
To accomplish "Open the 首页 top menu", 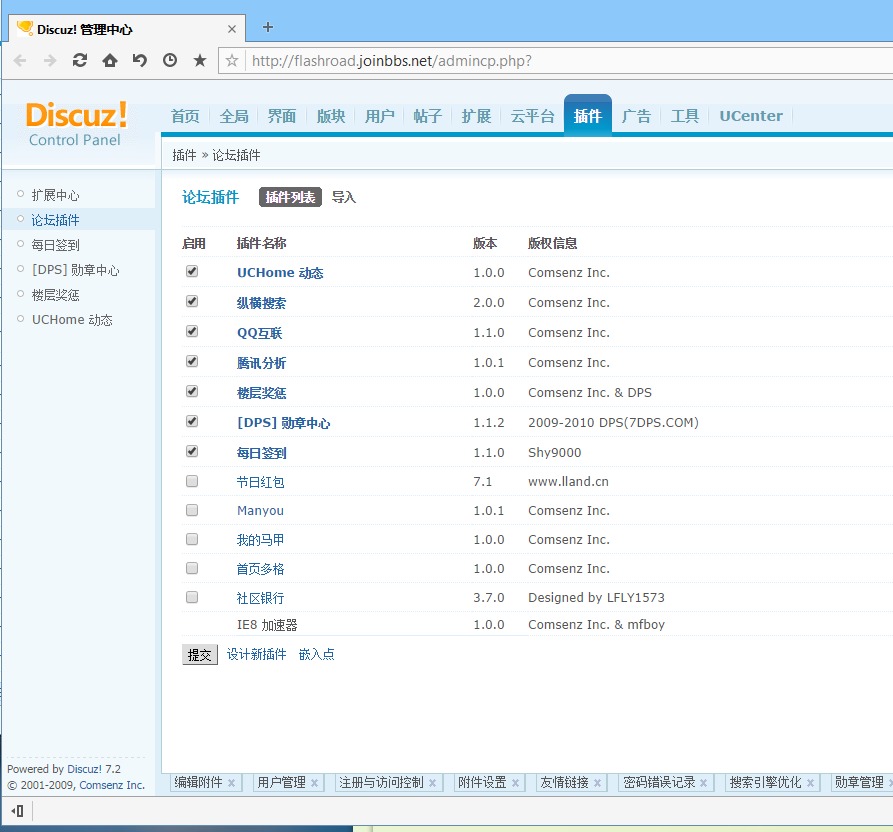I will (x=185, y=116).
